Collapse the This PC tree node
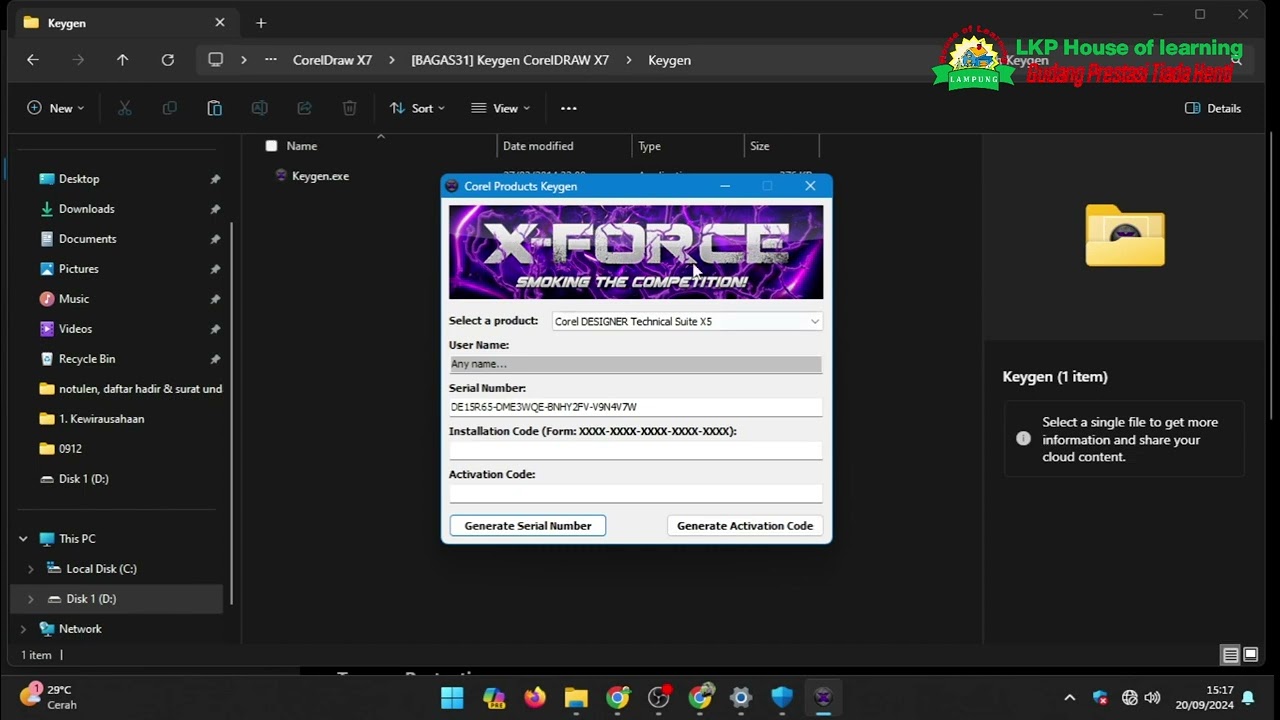1280x720 pixels. click(23, 539)
